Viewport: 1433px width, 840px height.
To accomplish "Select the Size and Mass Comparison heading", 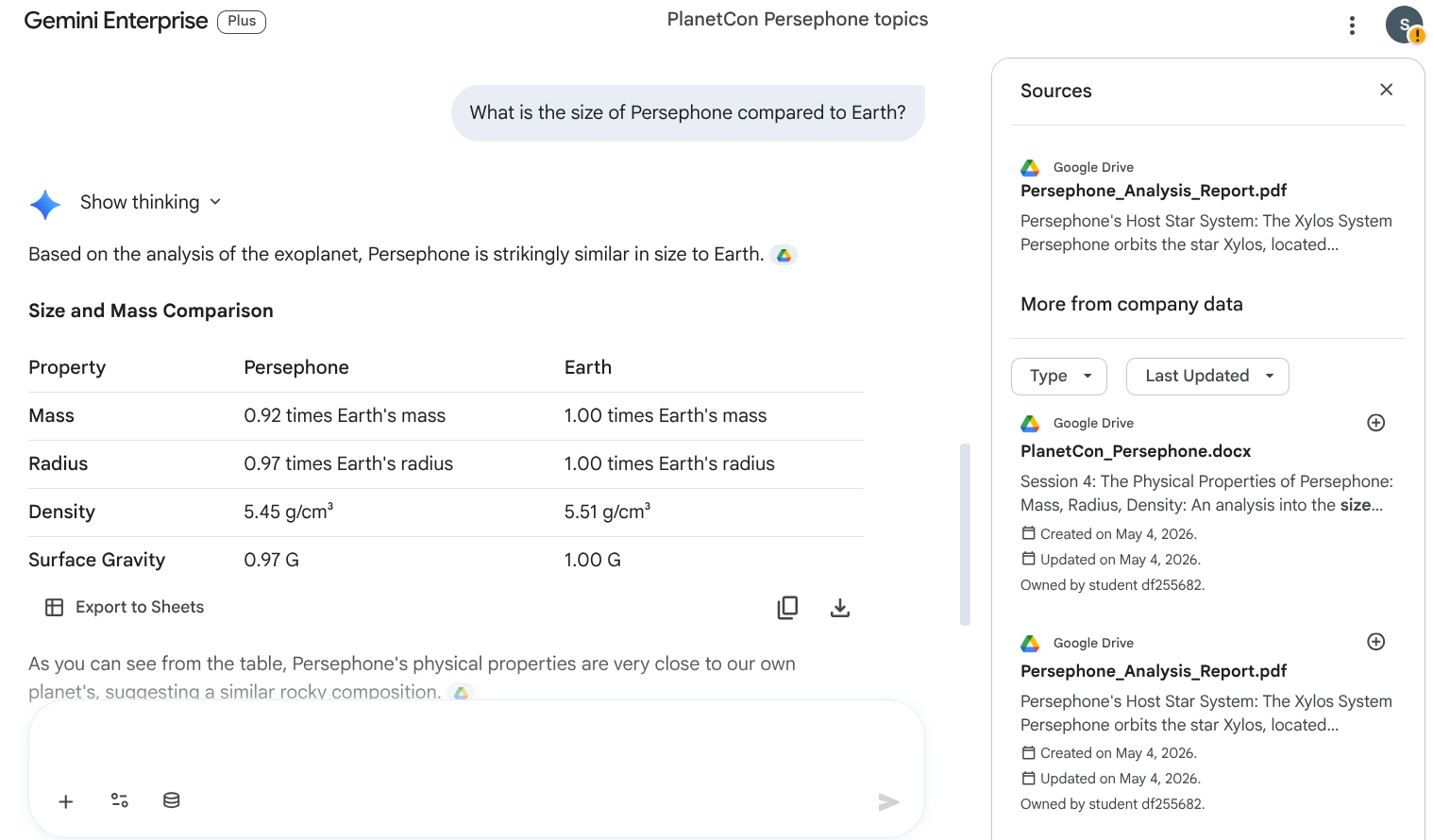I will tap(151, 311).
